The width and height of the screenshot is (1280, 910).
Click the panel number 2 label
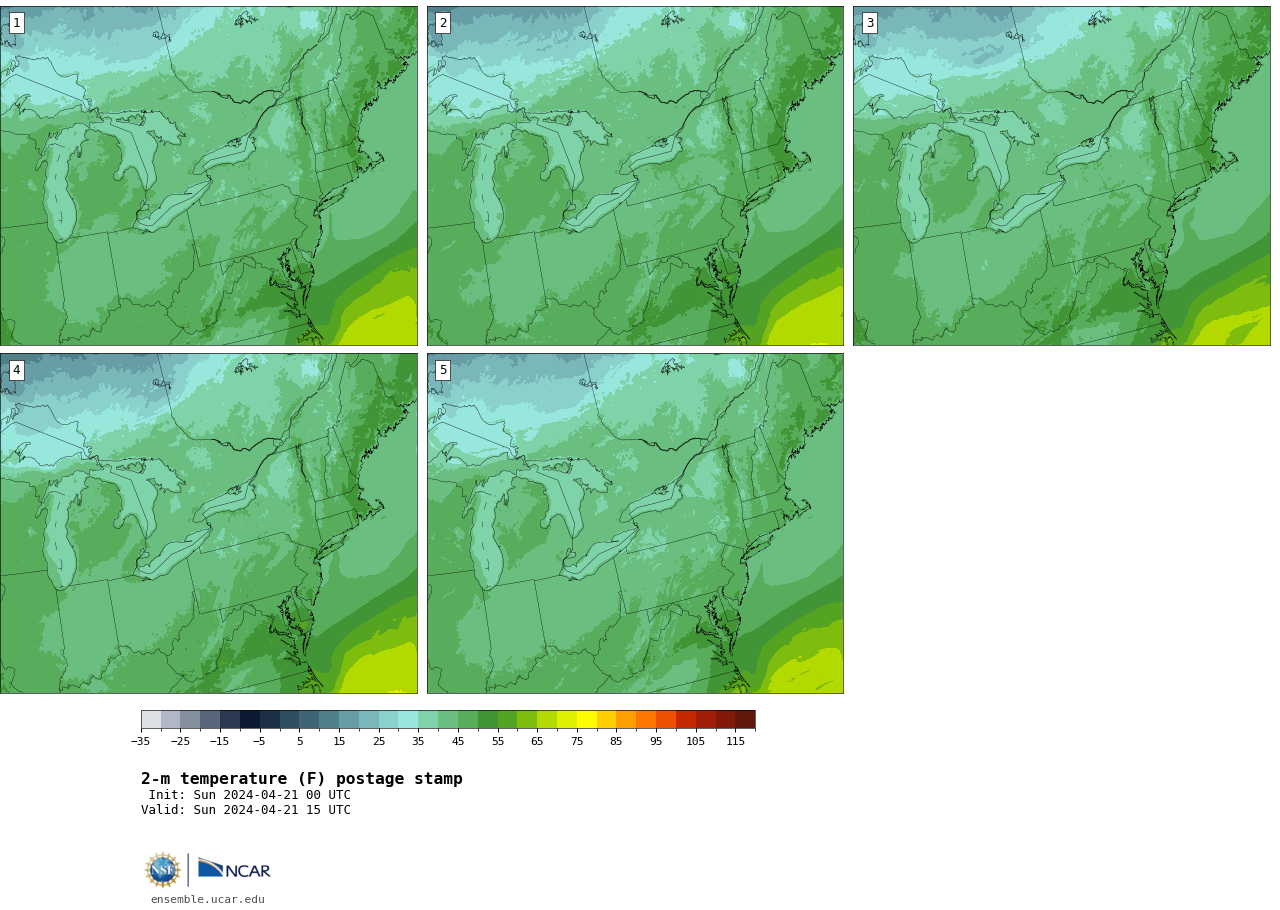coord(443,23)
